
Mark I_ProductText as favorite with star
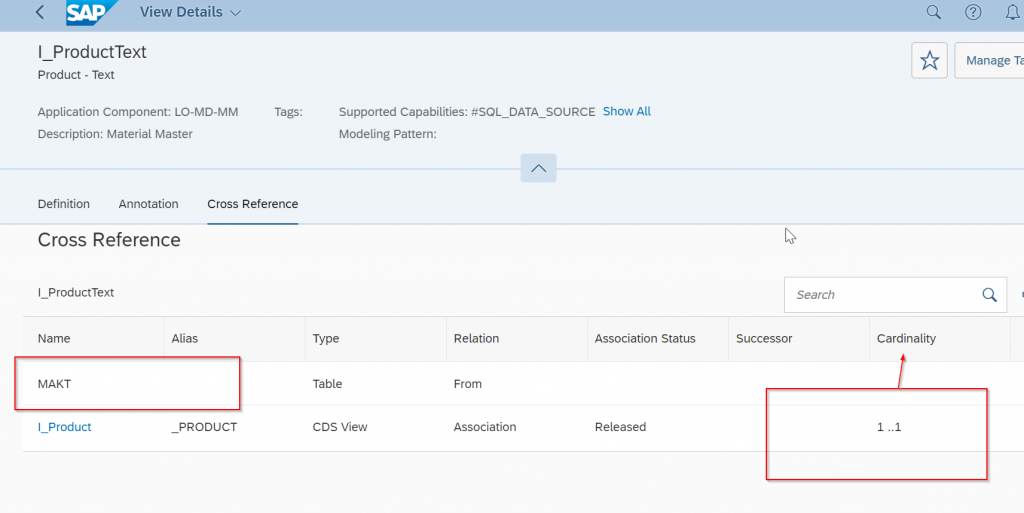click(x=929, y=60)
